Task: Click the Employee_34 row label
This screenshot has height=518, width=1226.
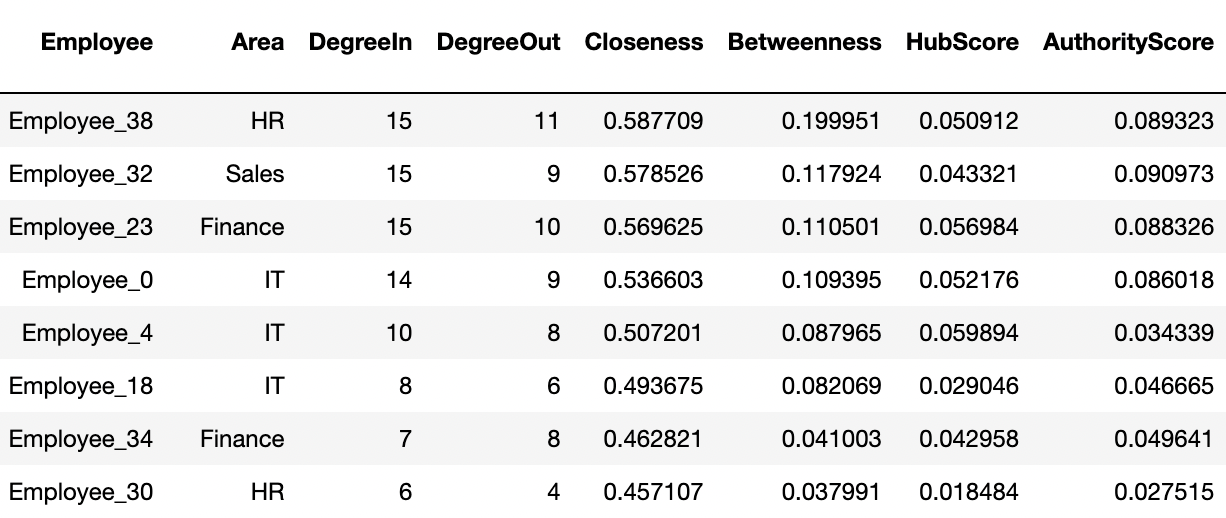Action: pyautogui.click(x=81, y=439)
